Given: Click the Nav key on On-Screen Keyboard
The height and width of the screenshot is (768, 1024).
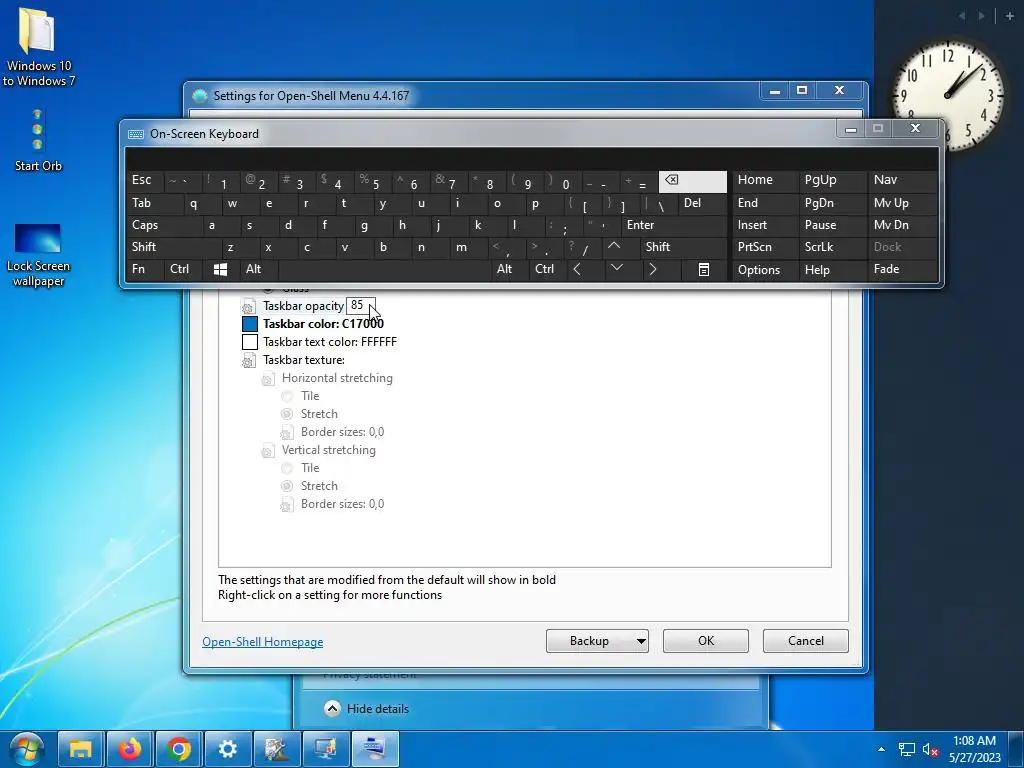Looking at the screenshot, I should click(902, 180).
